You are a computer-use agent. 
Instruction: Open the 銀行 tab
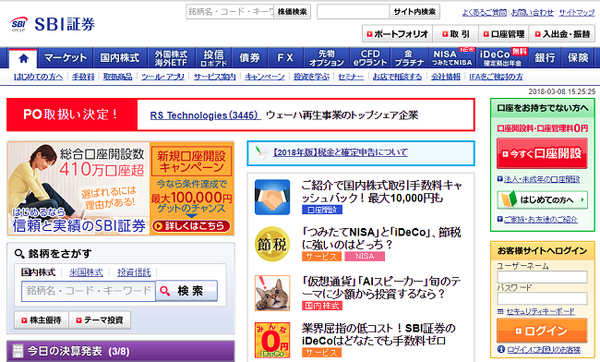tap(545, 58)
